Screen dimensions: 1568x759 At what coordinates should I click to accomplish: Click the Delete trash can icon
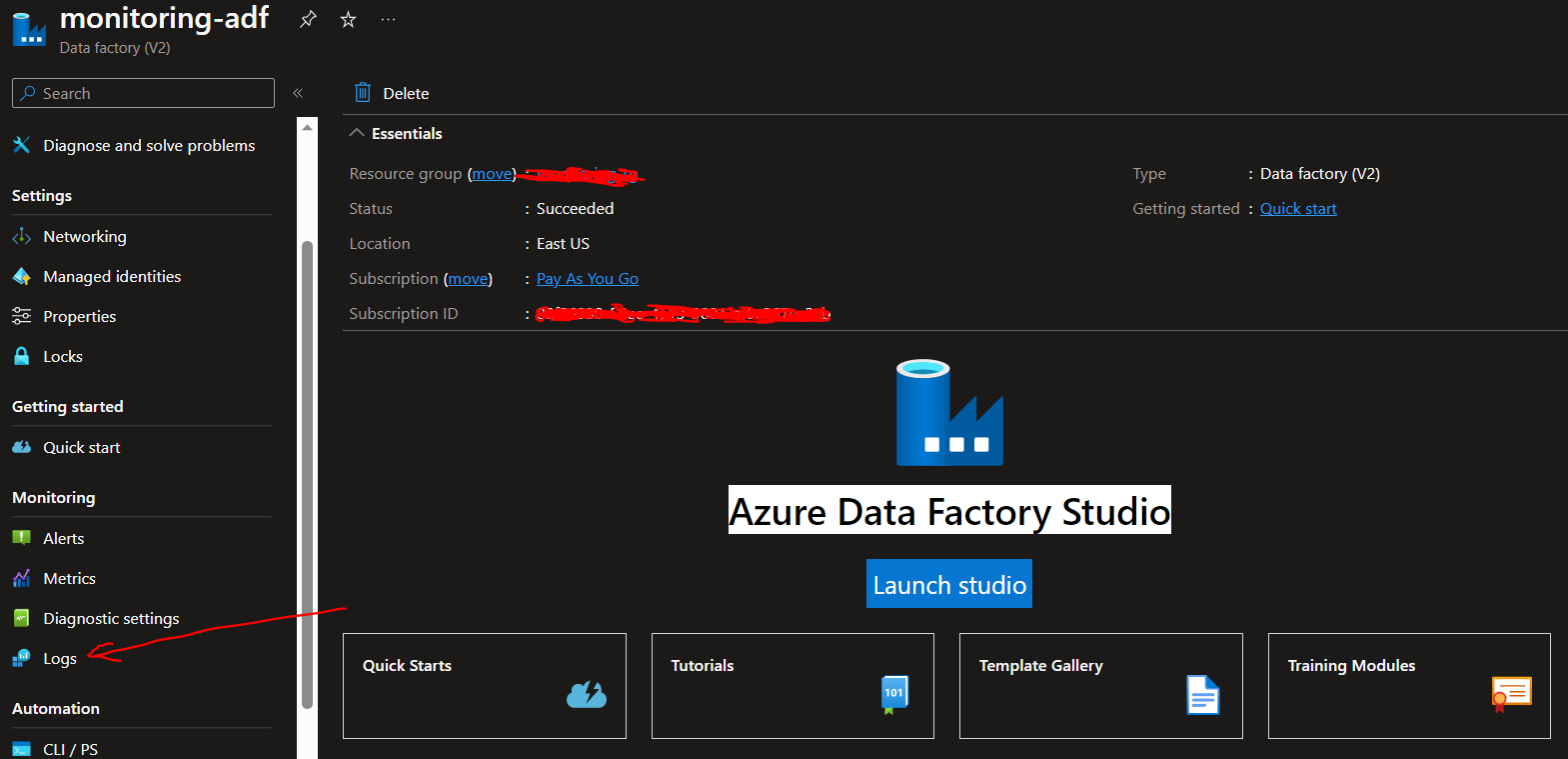[x=363, y=93]
